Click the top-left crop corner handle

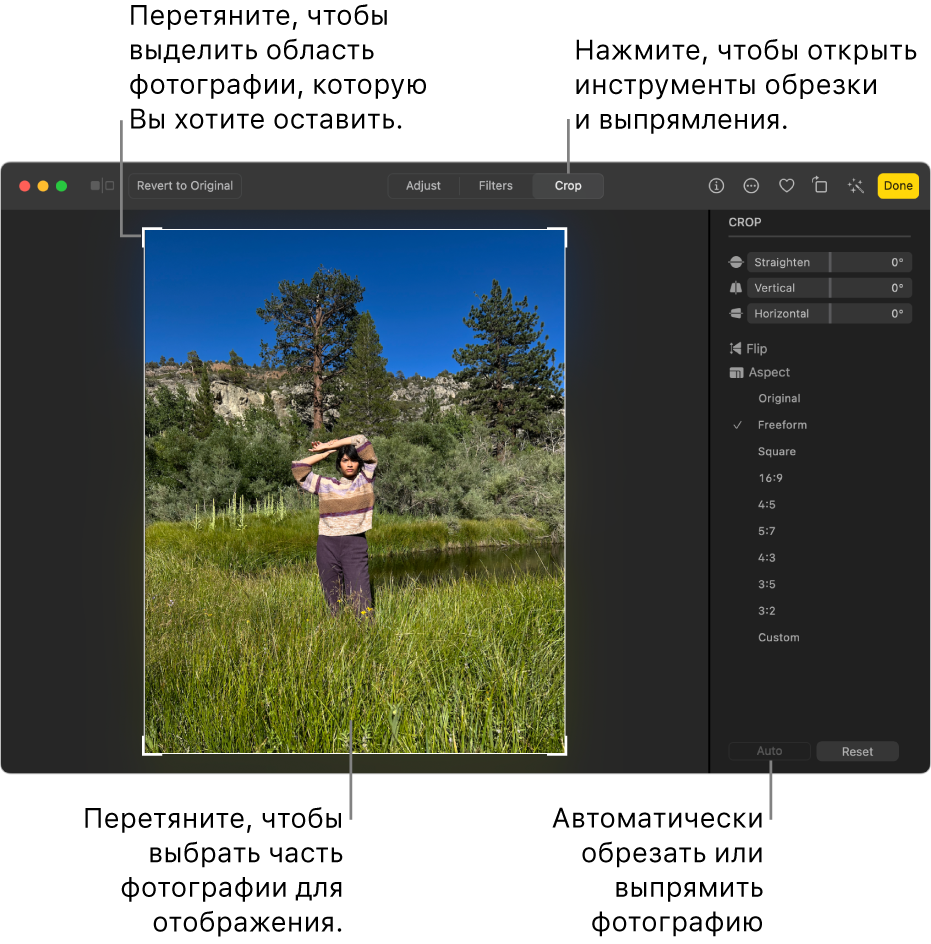click(x=145, y=230)
